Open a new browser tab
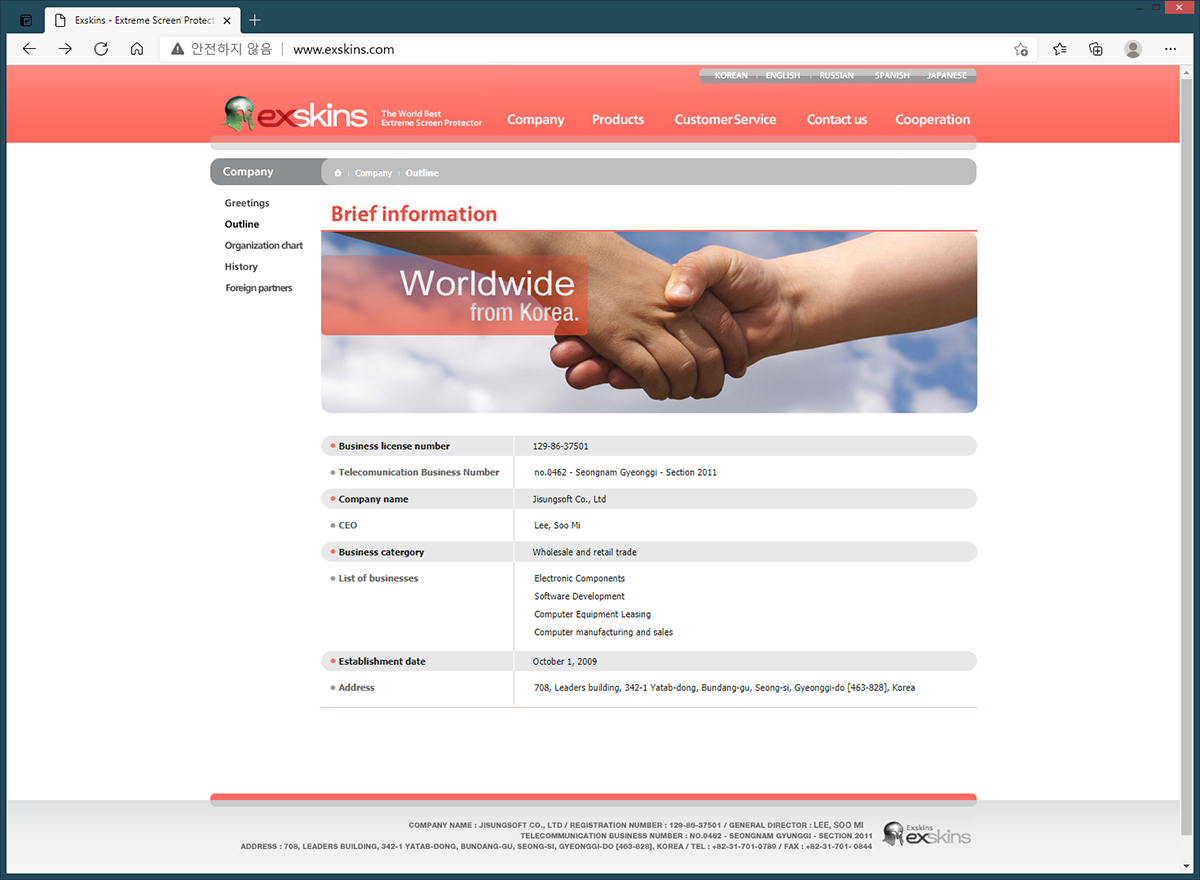This screenshot has height=880, width=1200. click(x=255, y=20)
